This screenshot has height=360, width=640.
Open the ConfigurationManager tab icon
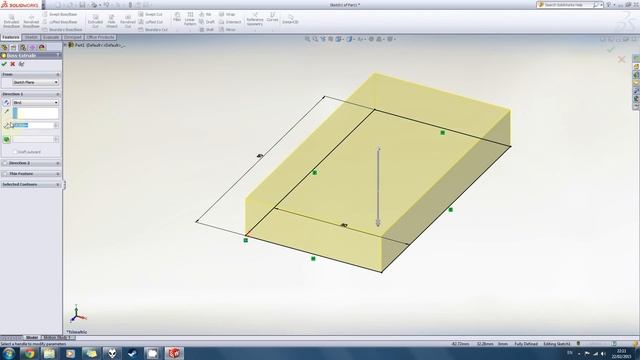point(23,47)
